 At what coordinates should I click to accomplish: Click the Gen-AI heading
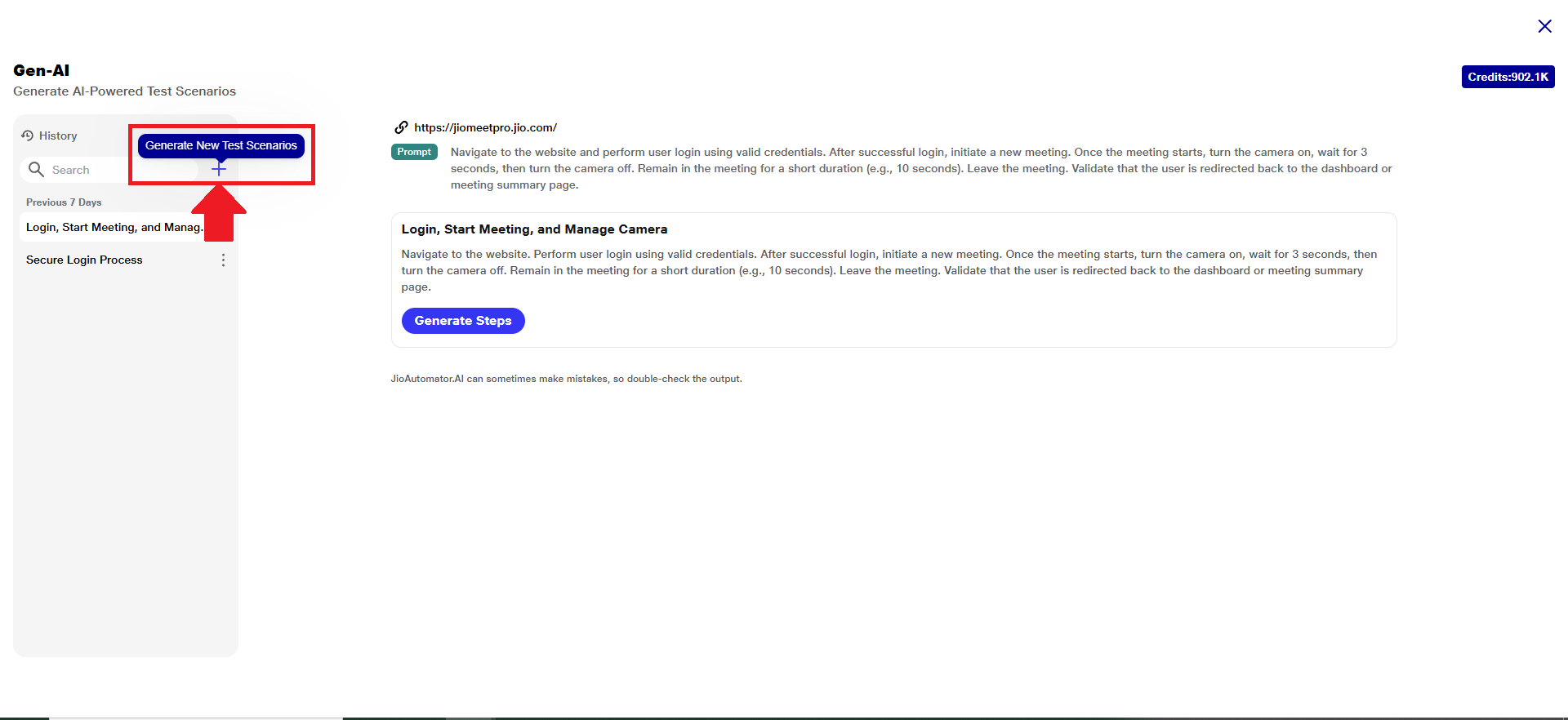(x=42, y=70)
